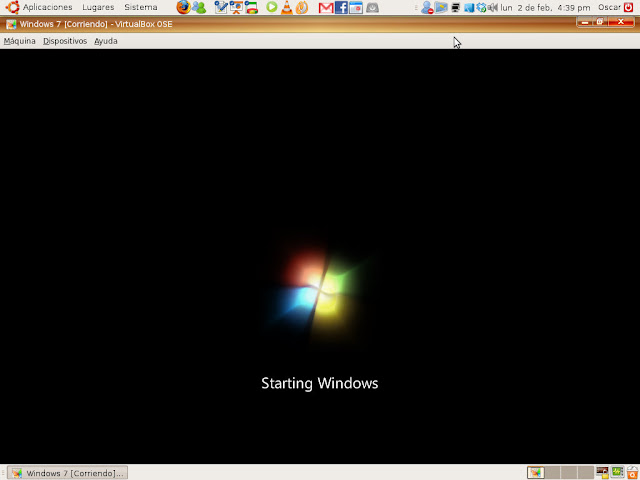Click the user status icon with red badge
Viewport: 640px width, 480px height.
tap(427, 7)
